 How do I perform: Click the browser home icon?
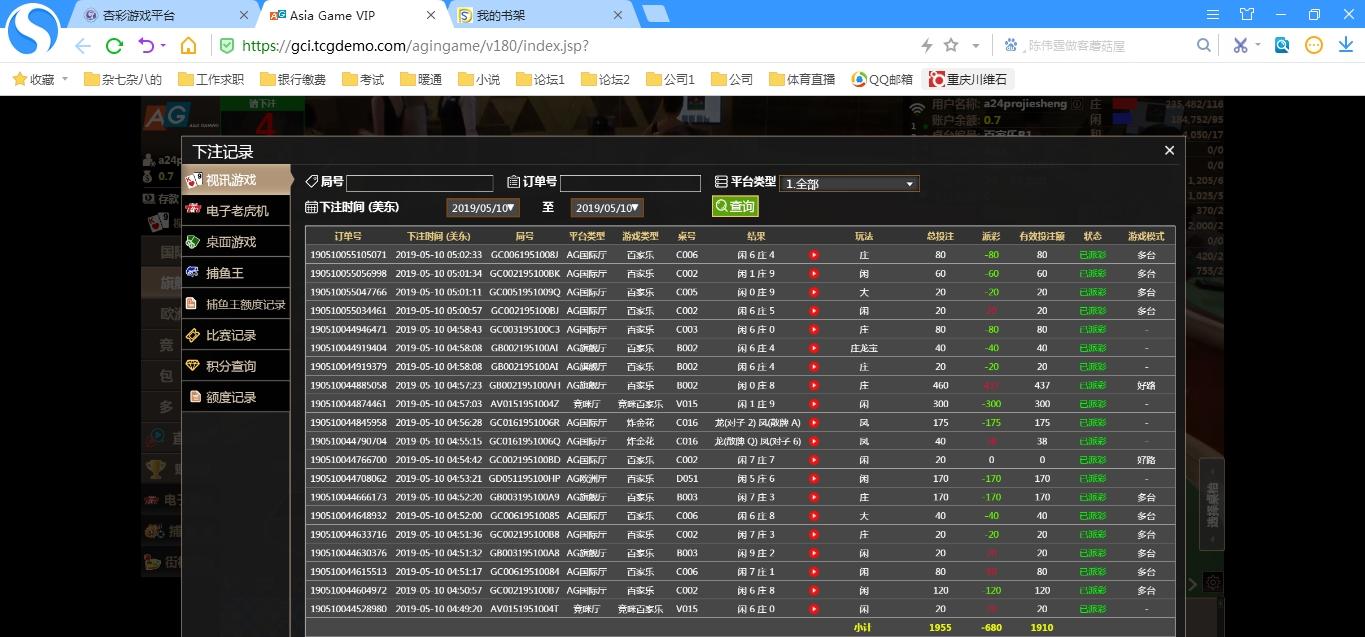pos(188,46)
